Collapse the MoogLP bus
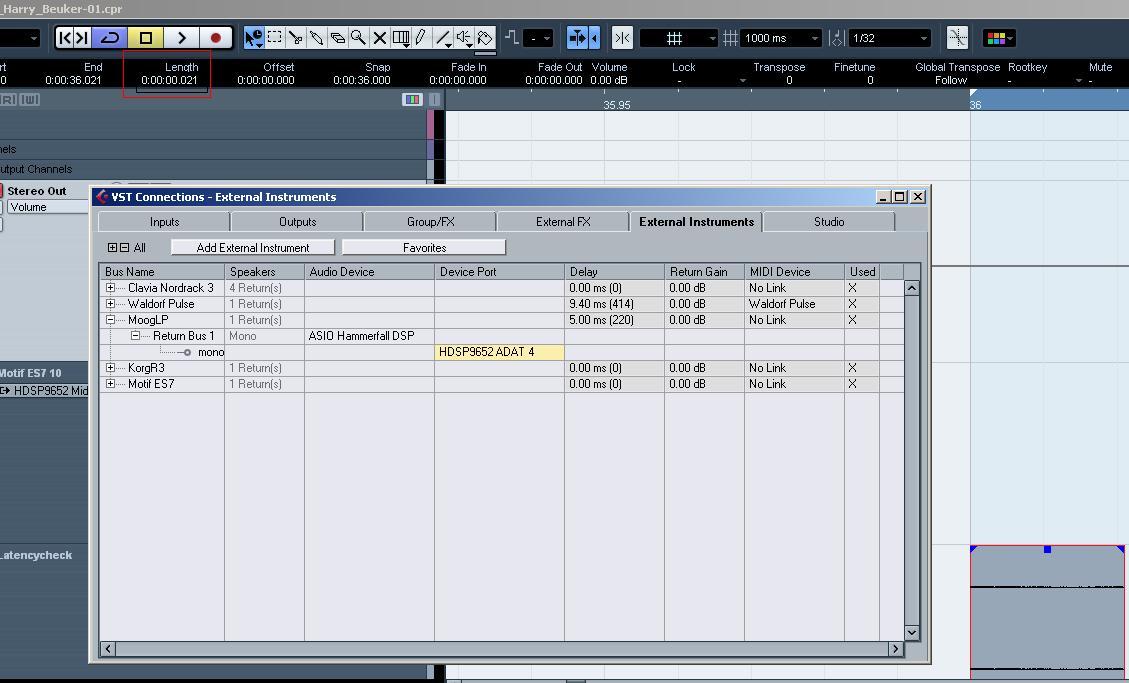This screenshot has width=1129, height=683. point(110,320)
